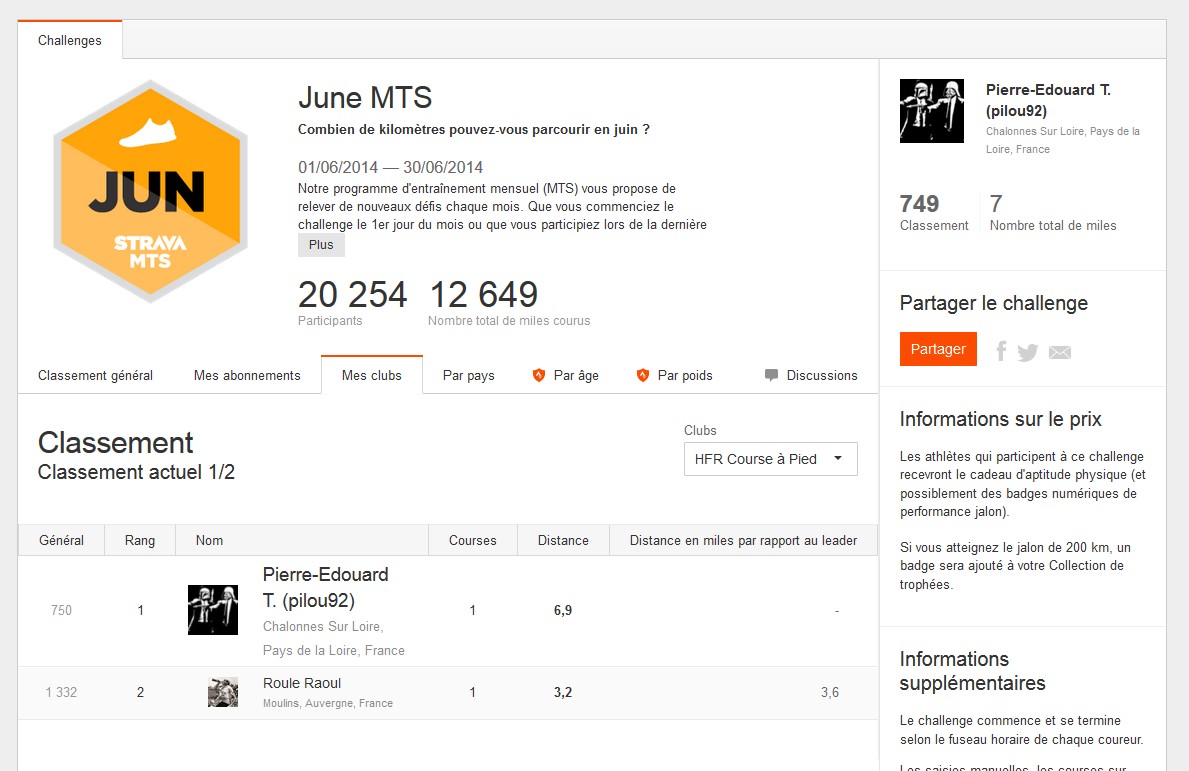The width and height of the screenshot is (1189, 771).
Task: Click speech bubble icon beside Discussions
Action: [x=771, y=375]
